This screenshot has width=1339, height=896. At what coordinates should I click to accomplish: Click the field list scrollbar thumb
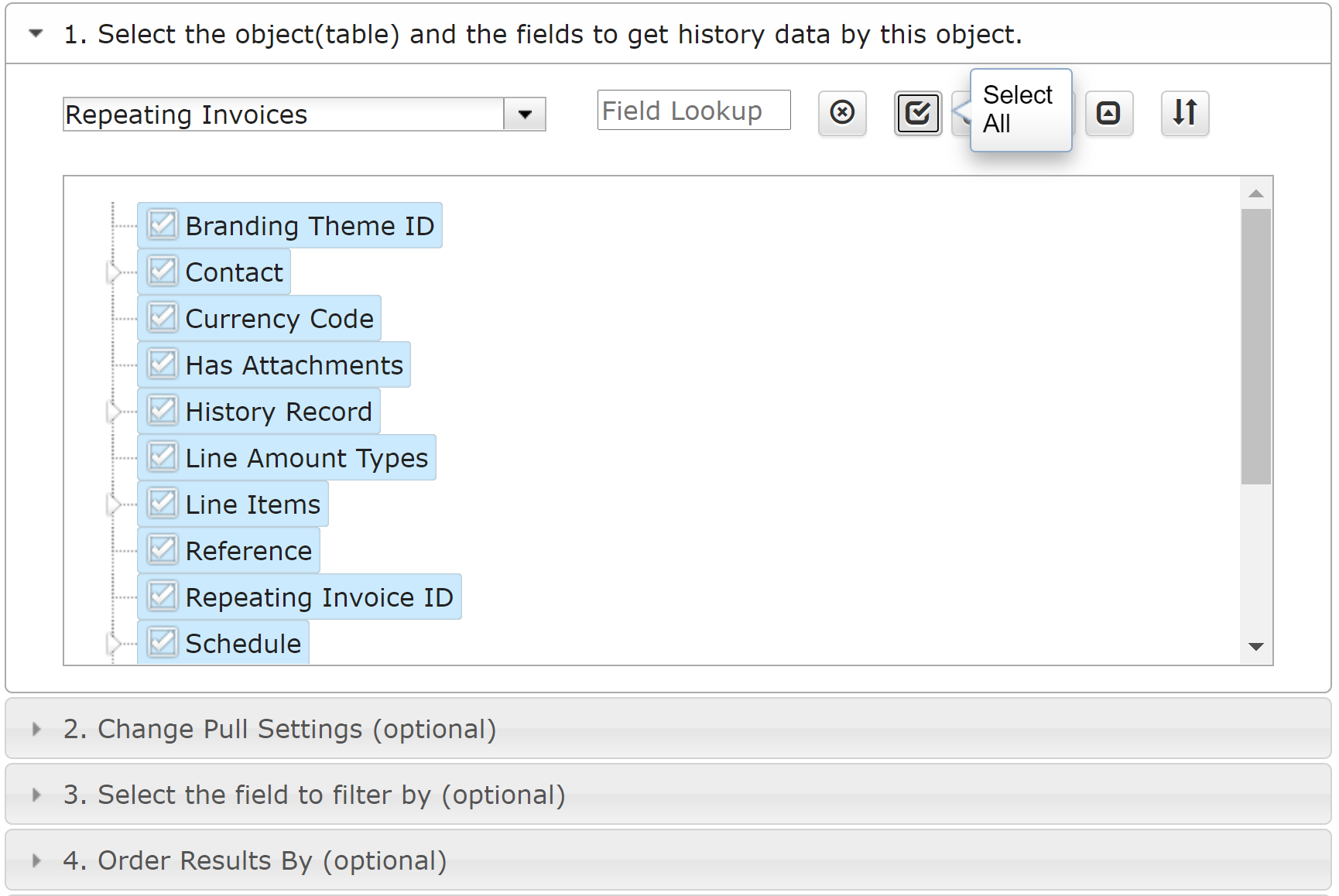1255,347
